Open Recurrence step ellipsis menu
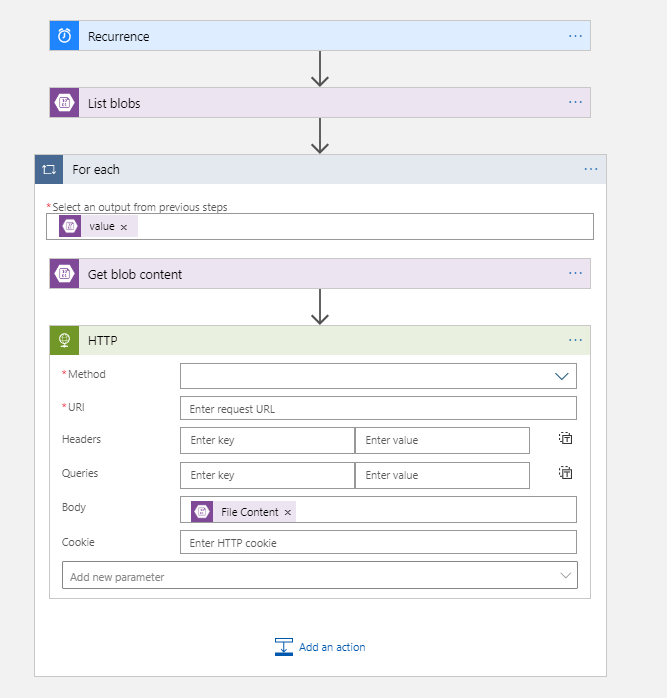The image size is (667, 698). [x=575, y=36]
